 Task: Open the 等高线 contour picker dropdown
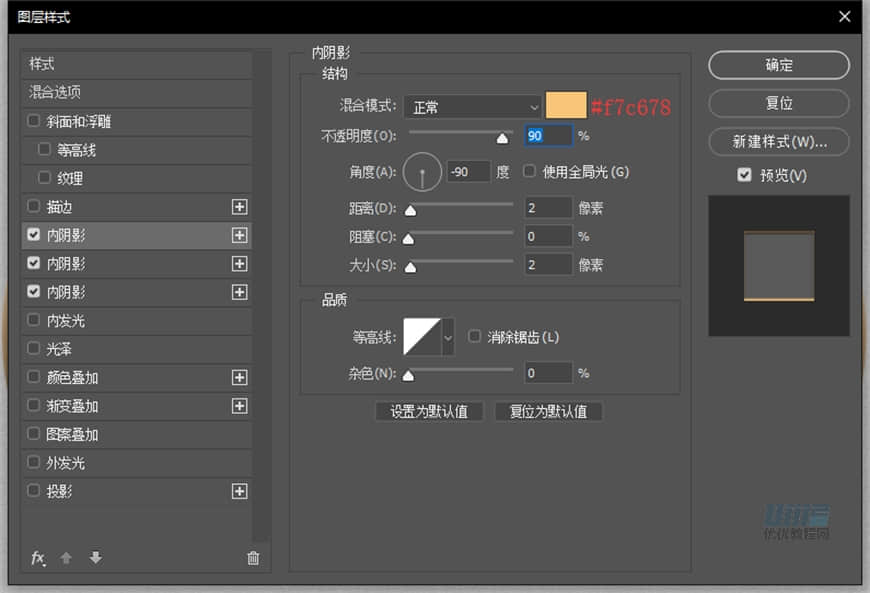[x=446, y=338]
